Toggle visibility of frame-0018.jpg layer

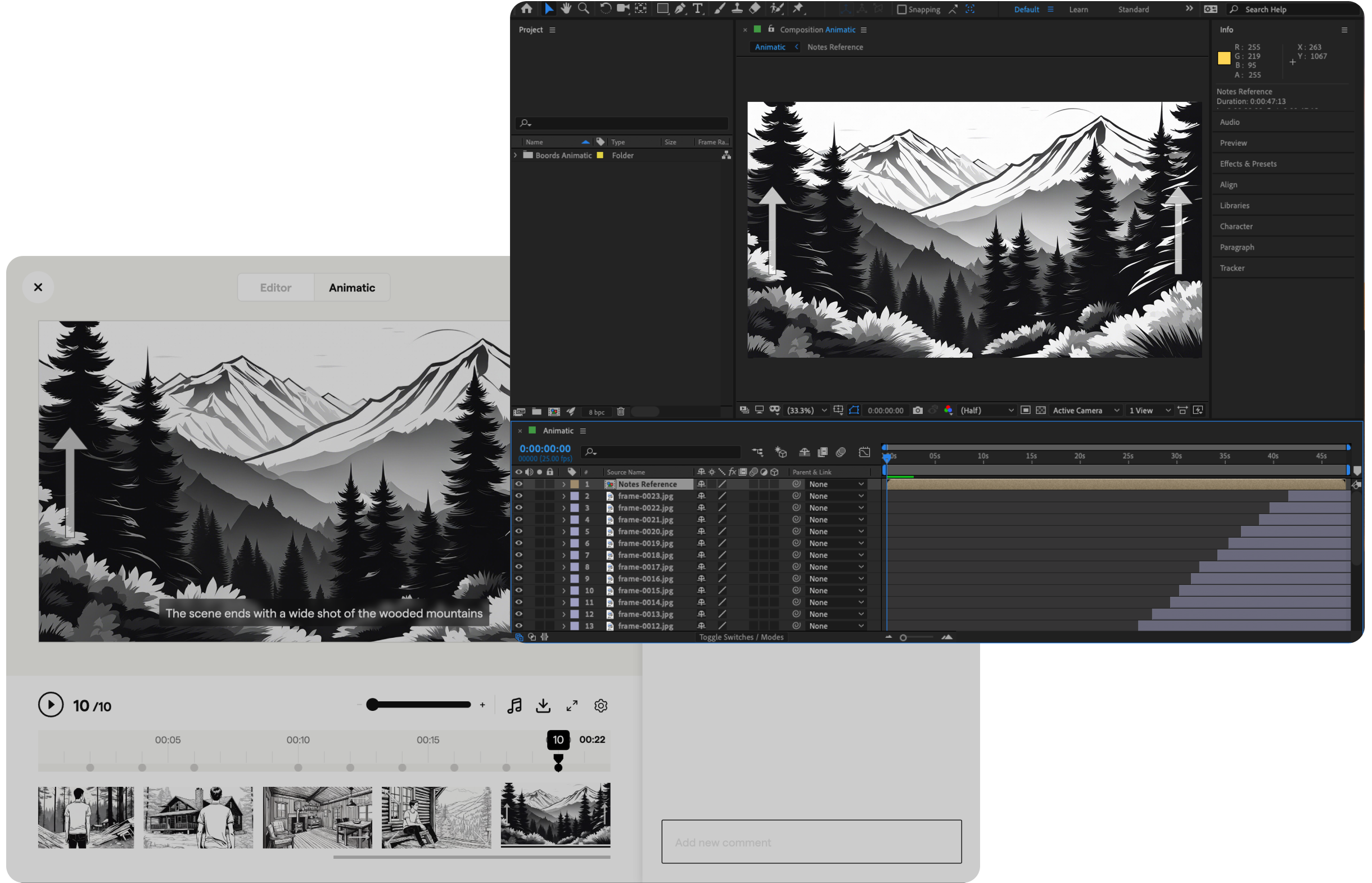[x=519, y=555]
